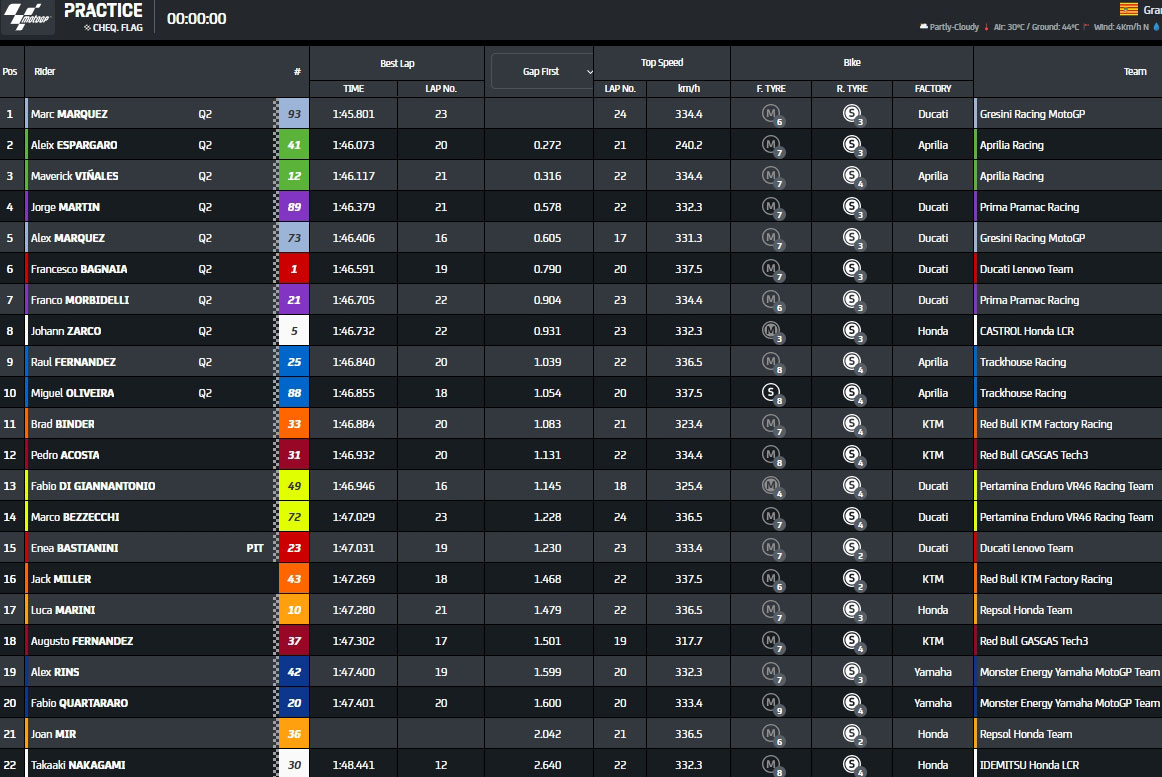The image size is (1162, 777).
Task: Click the MotoGP logo in the header
Action: pyautogui.click(x=28, y=18)
